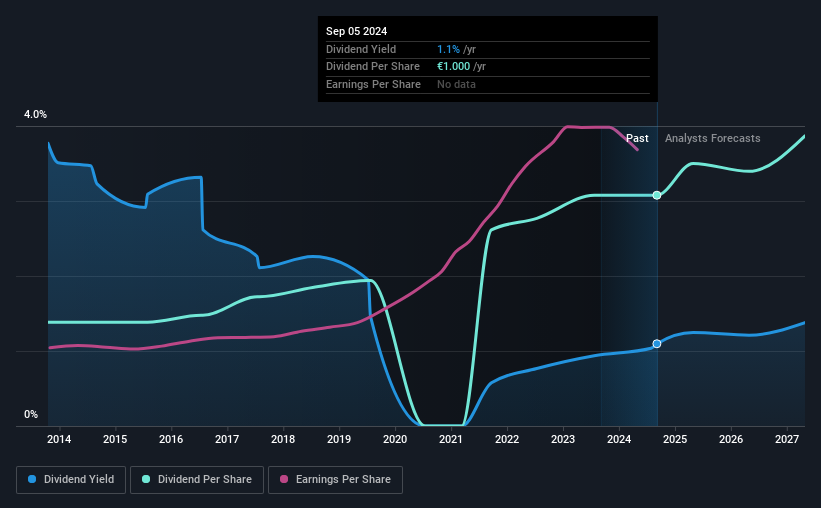Click the 2024 x-axis year label

click(x=619, y=439)
